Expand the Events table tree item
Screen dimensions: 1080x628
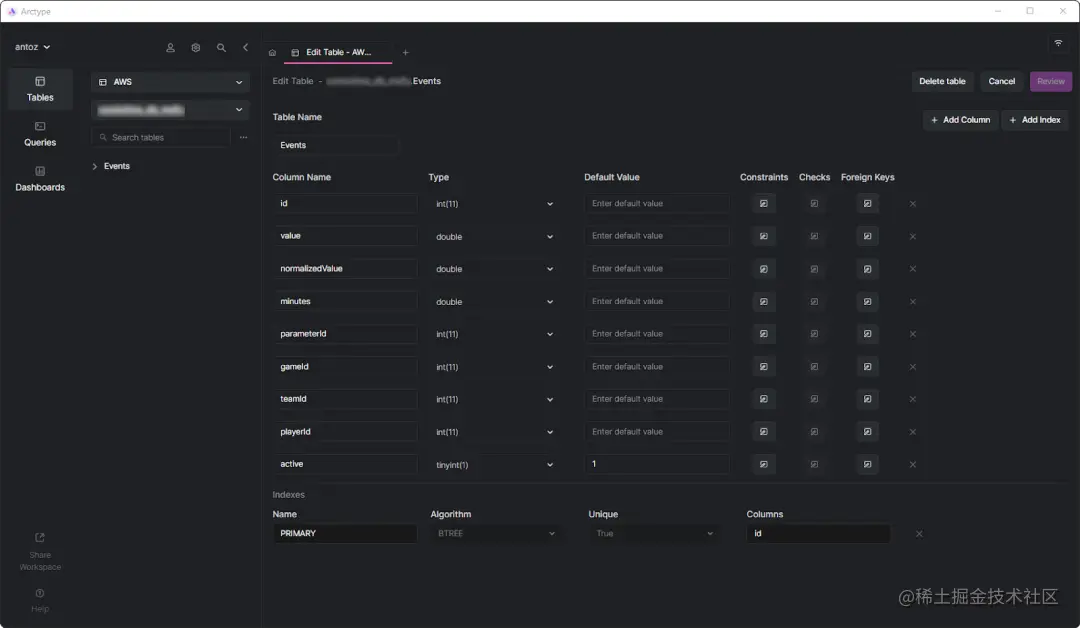click(94, 167)
